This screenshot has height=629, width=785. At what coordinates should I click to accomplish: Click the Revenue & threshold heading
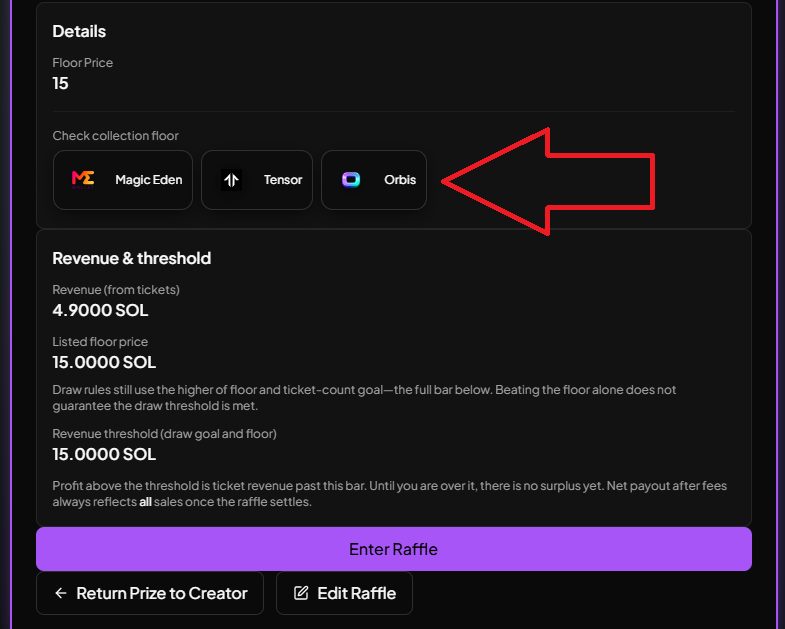[x=132, y=258]
